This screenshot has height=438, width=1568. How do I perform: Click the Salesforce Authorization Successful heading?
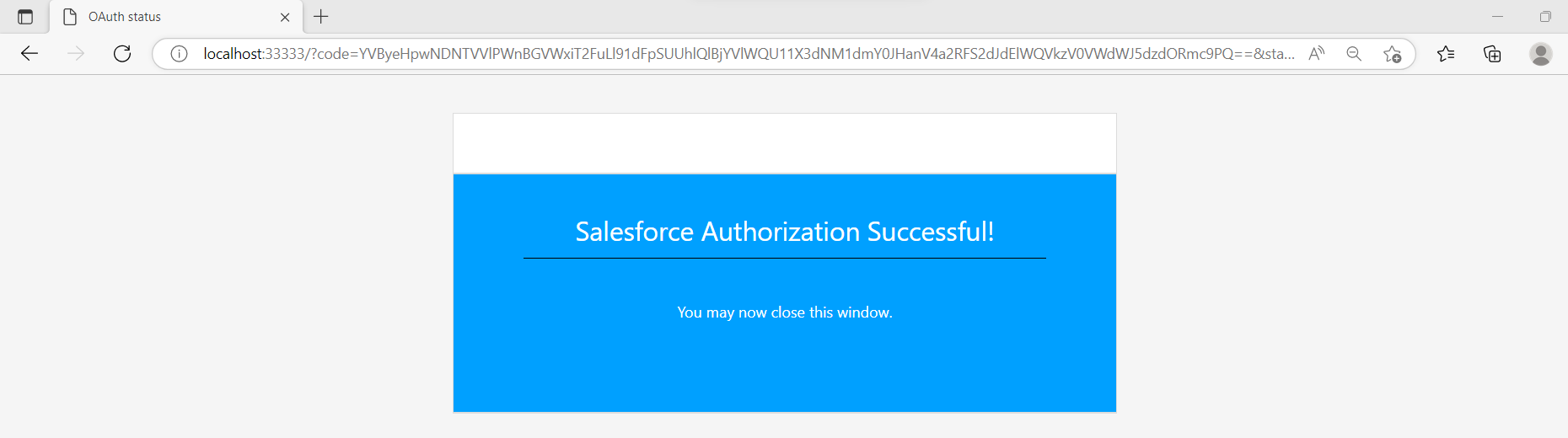click(x=784, y=232)
